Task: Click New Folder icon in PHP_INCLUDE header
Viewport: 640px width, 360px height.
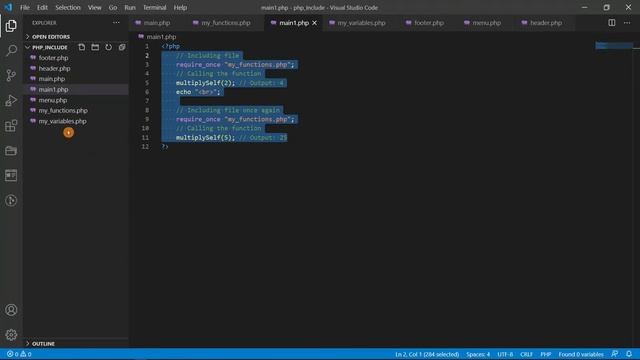Action: [95, 47]
